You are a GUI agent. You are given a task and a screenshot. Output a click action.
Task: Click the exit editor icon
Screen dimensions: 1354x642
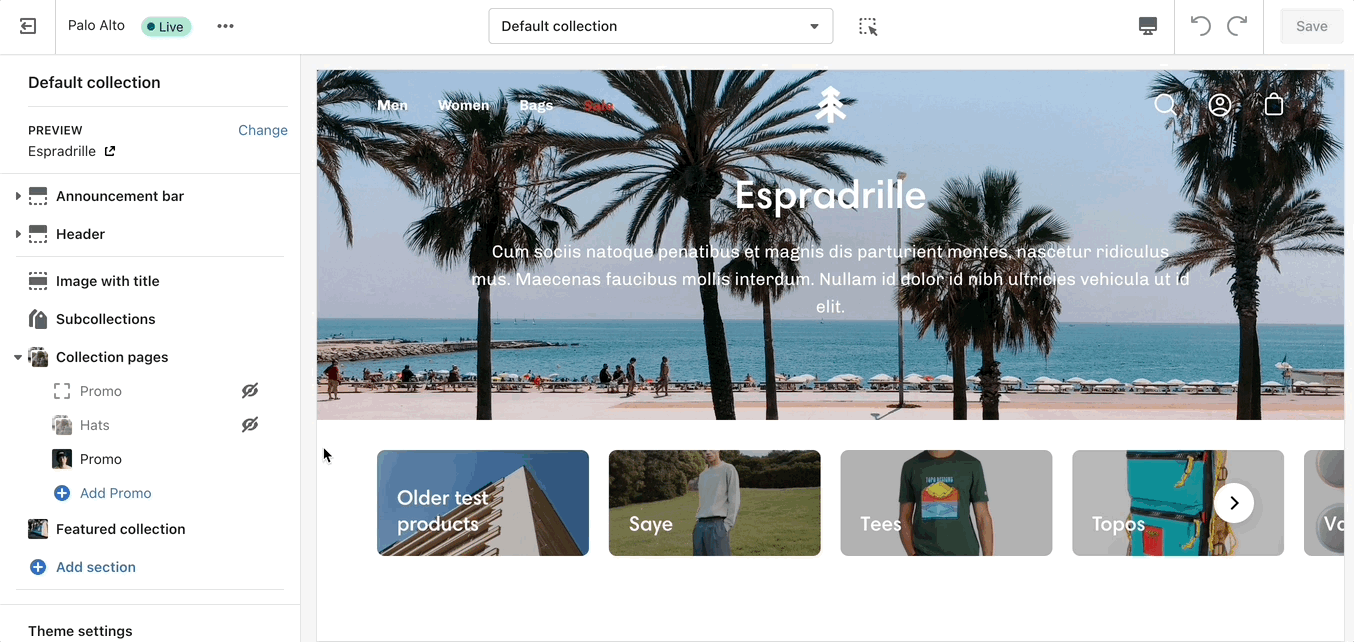pyautogui.click(x=28, y=26)
